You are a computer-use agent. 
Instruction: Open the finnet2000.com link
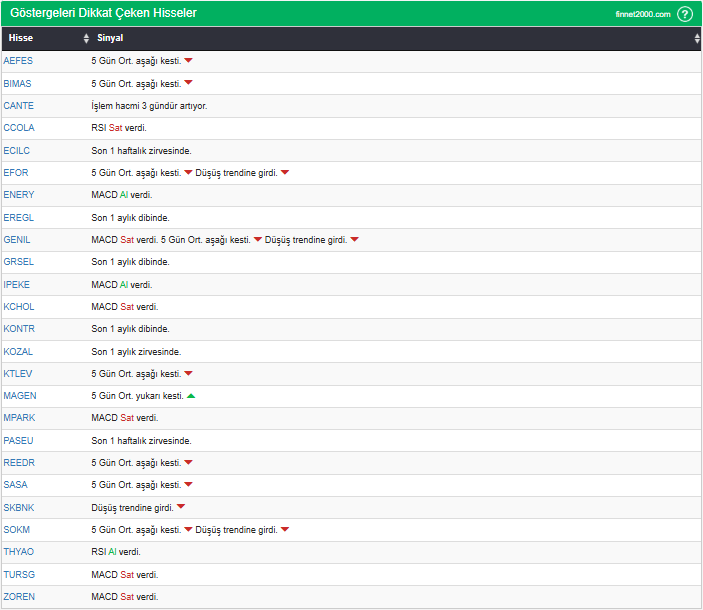642,14
